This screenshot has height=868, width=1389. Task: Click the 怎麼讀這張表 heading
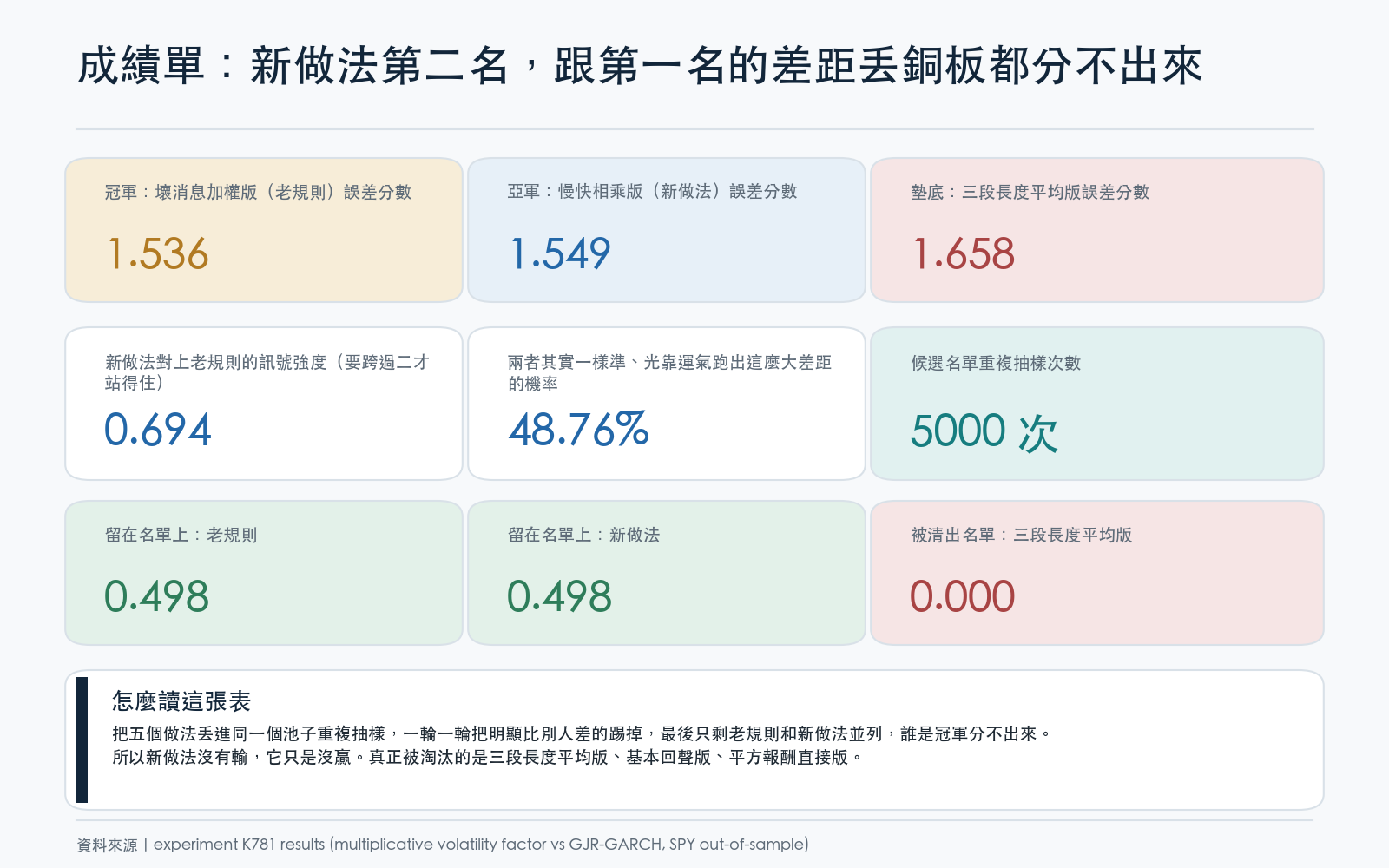point(181,701)
